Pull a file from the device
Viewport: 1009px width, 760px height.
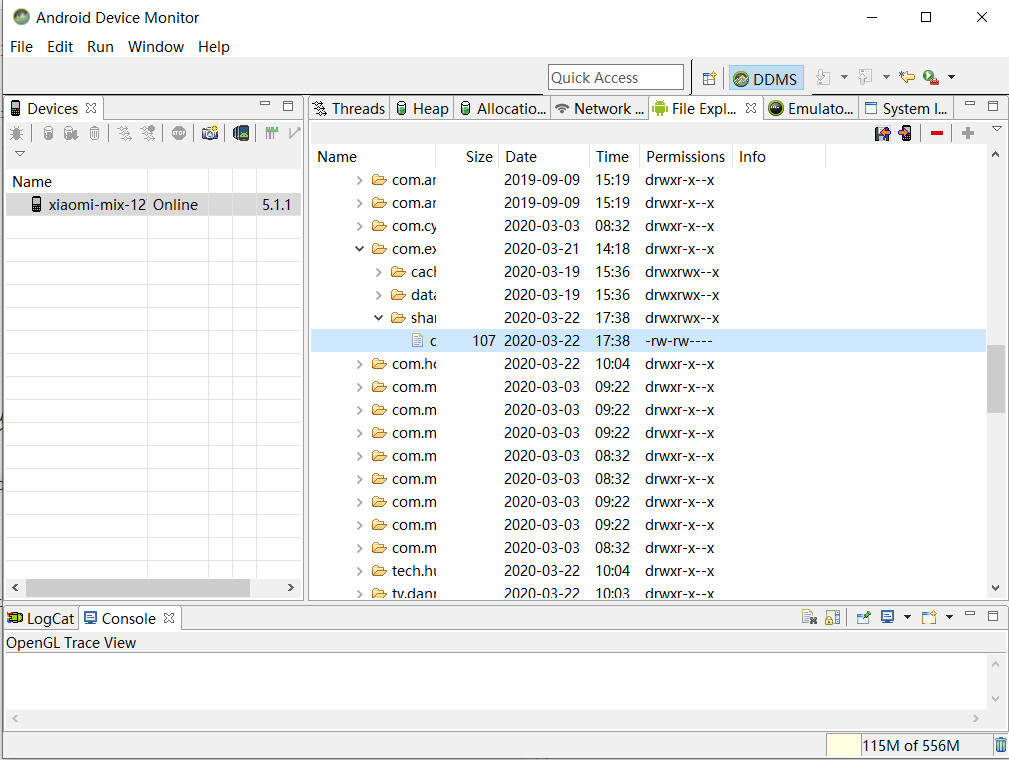click(x=882, y=133)
